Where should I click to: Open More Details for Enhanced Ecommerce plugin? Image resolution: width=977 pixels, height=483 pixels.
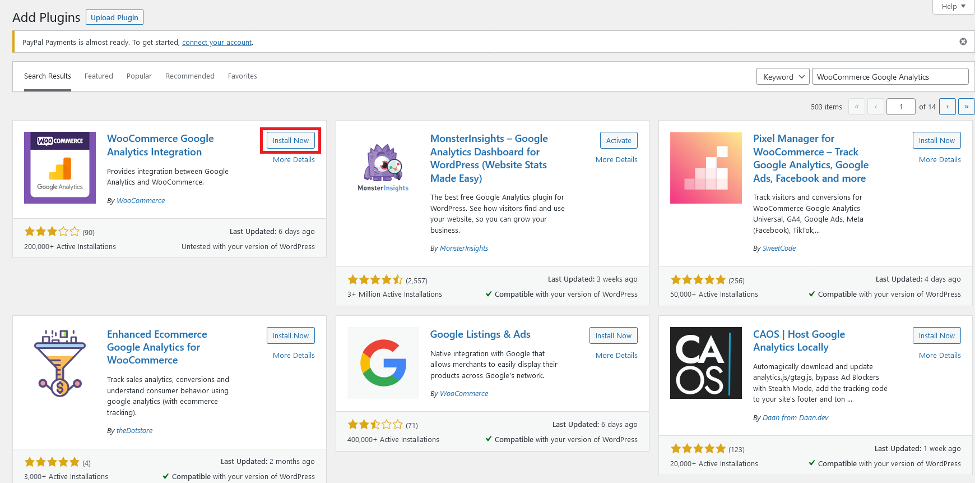(x=293, y=355)
